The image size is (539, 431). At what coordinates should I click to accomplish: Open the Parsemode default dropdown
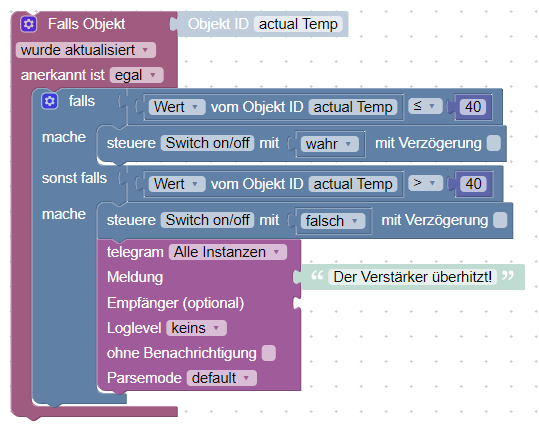pyautogui.click(x=222, y=378)
